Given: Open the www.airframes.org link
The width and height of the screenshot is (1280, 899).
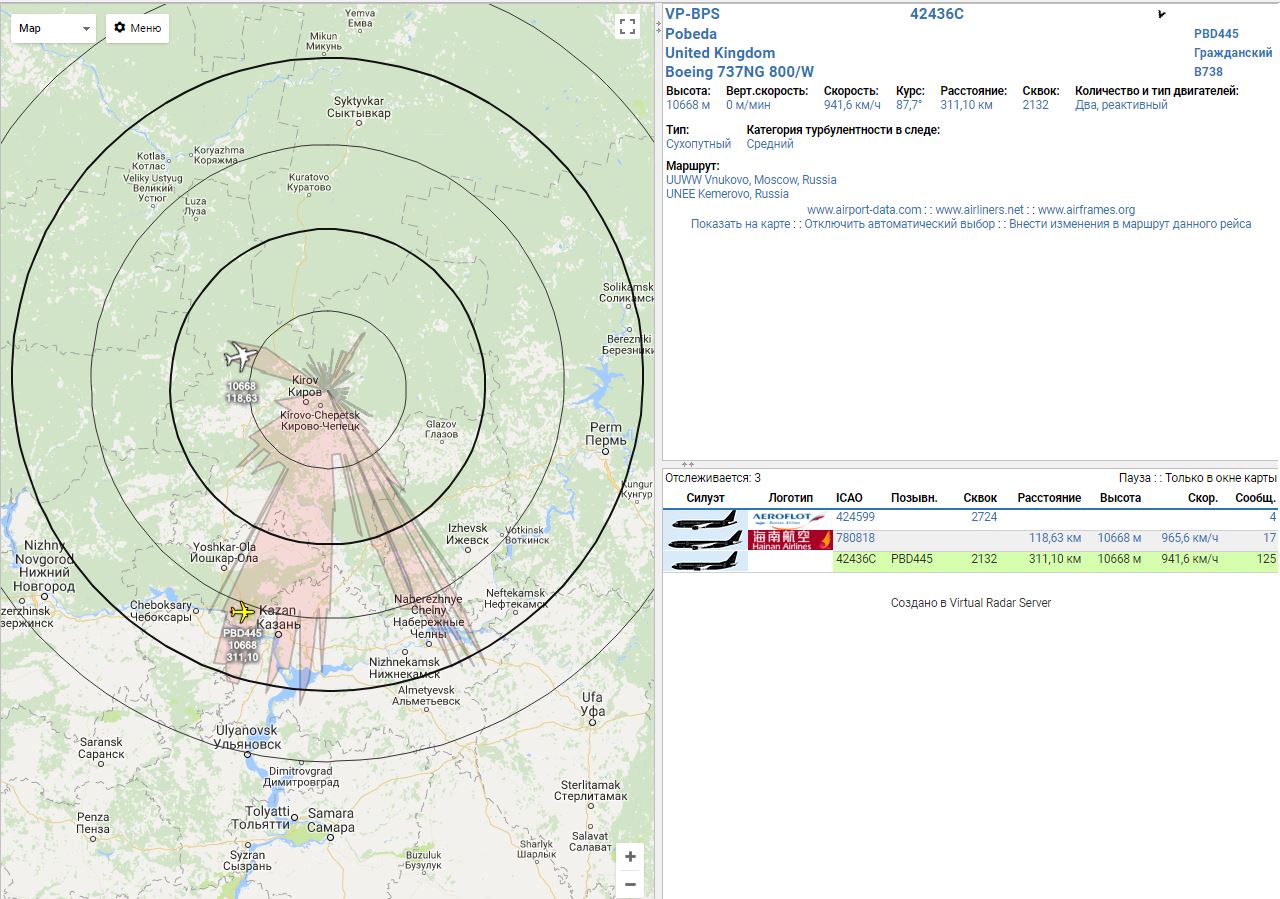Looking at the screenshot, I should pyautogui.click(x=1086, y=210).
